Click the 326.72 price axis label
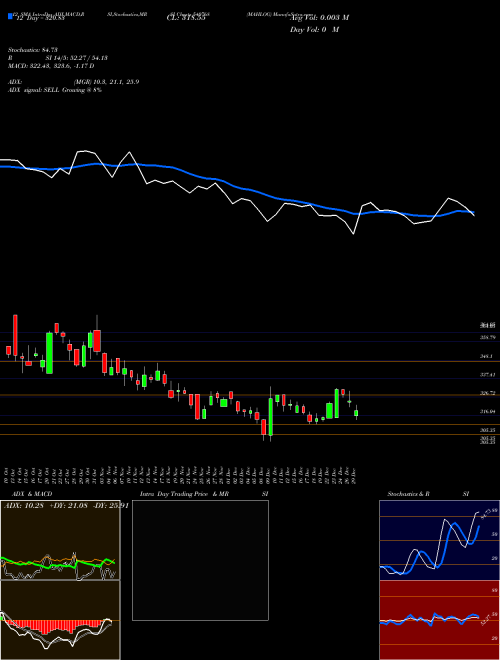This screenshot has width=500, height=660. 489,393
